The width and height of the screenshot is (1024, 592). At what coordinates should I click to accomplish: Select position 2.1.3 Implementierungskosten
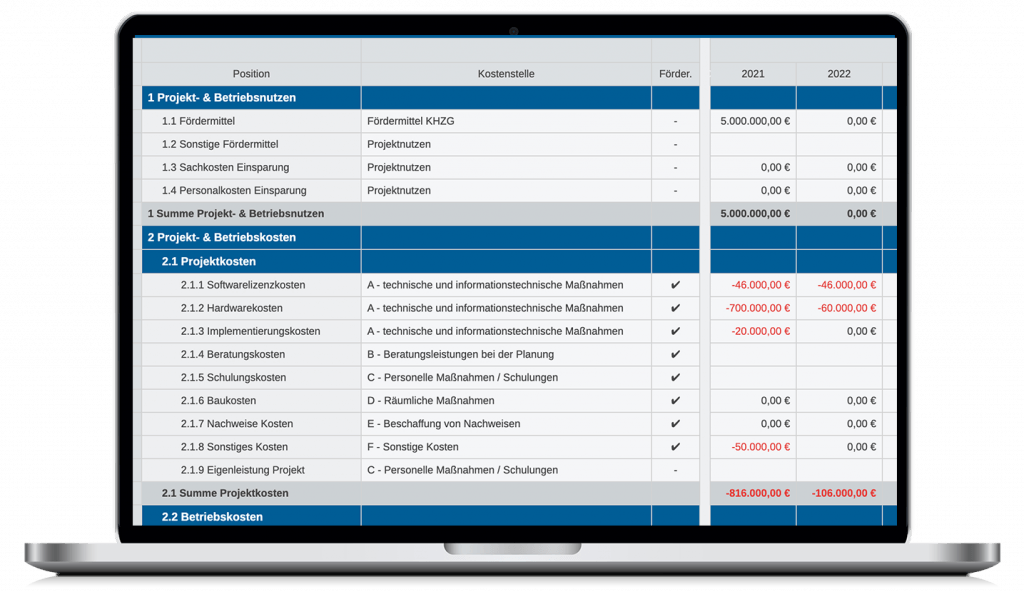[x=250, y=331]
